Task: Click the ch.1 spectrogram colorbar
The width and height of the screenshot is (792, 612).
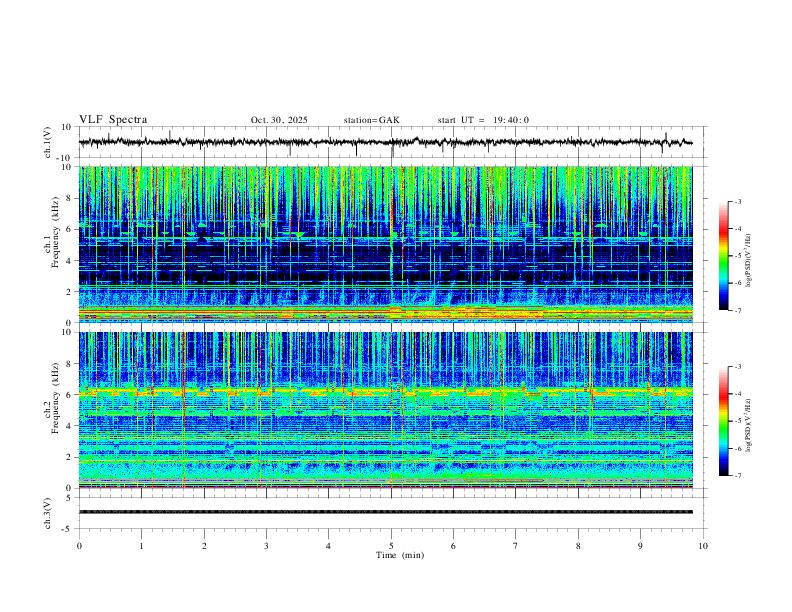Action: [x=723, y=256]
